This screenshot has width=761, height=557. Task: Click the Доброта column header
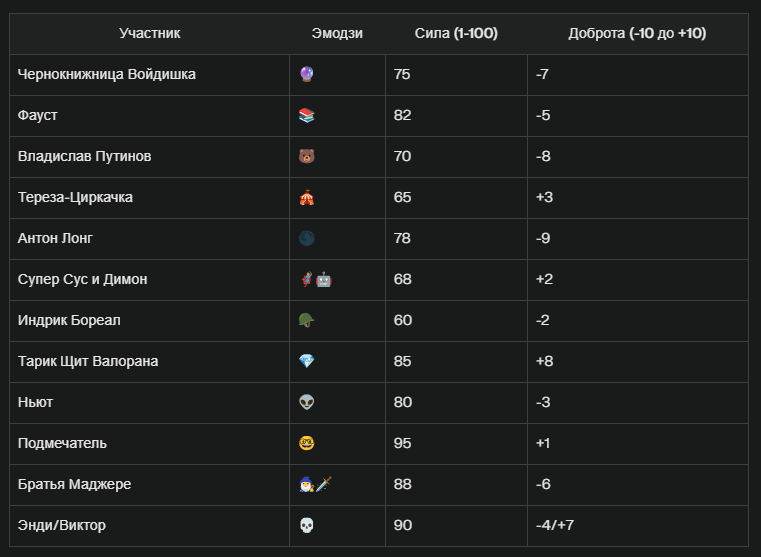(637, 33)
